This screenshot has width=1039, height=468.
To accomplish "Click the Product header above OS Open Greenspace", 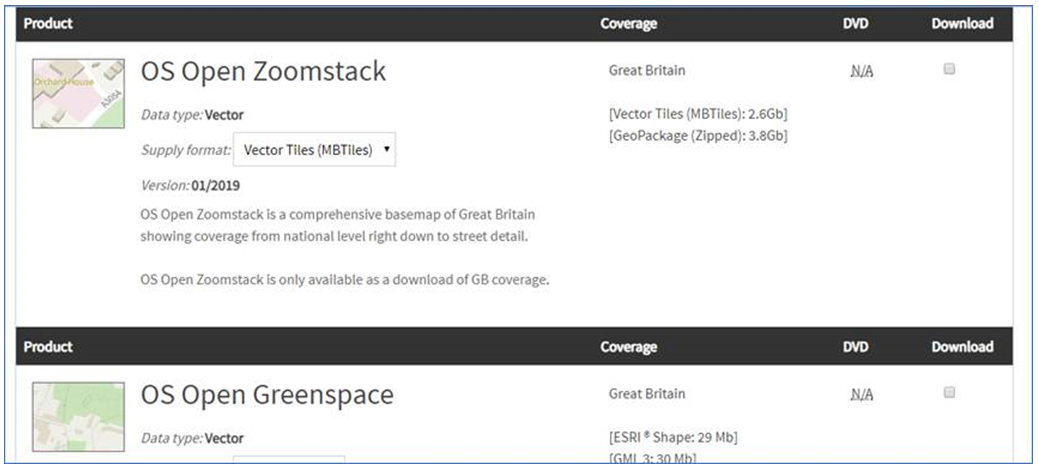I will coord(48,347).
